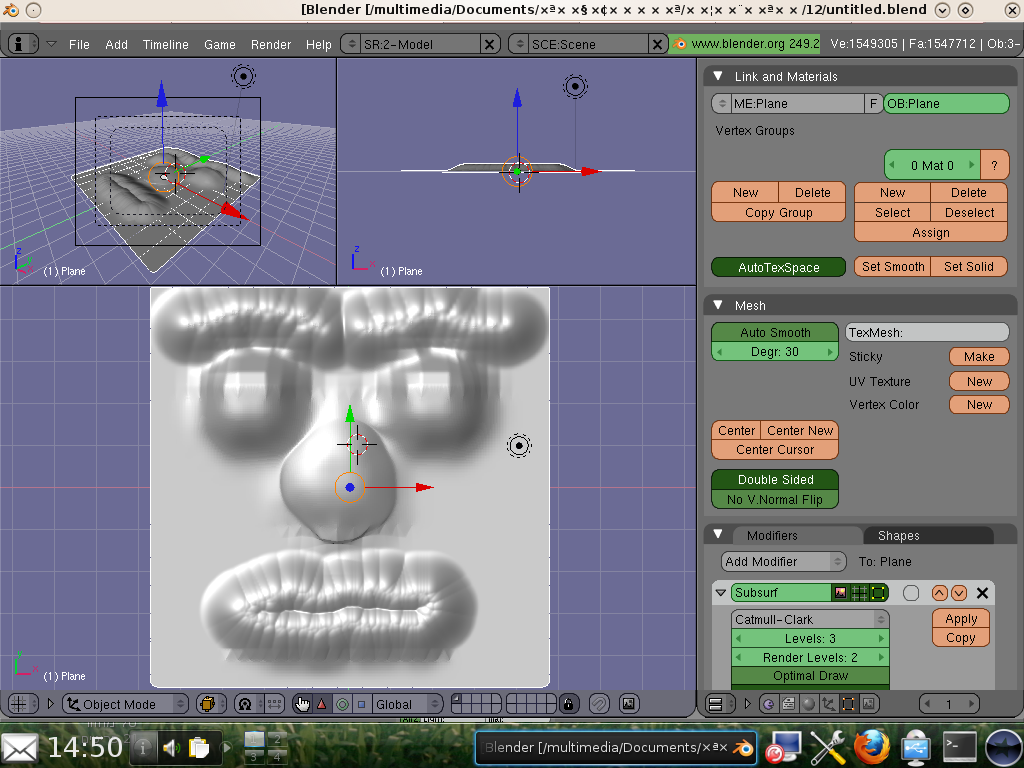Open the Object Mode dropdown
Viewport: 1024px width, 768px height.
[x=125, y=704]
